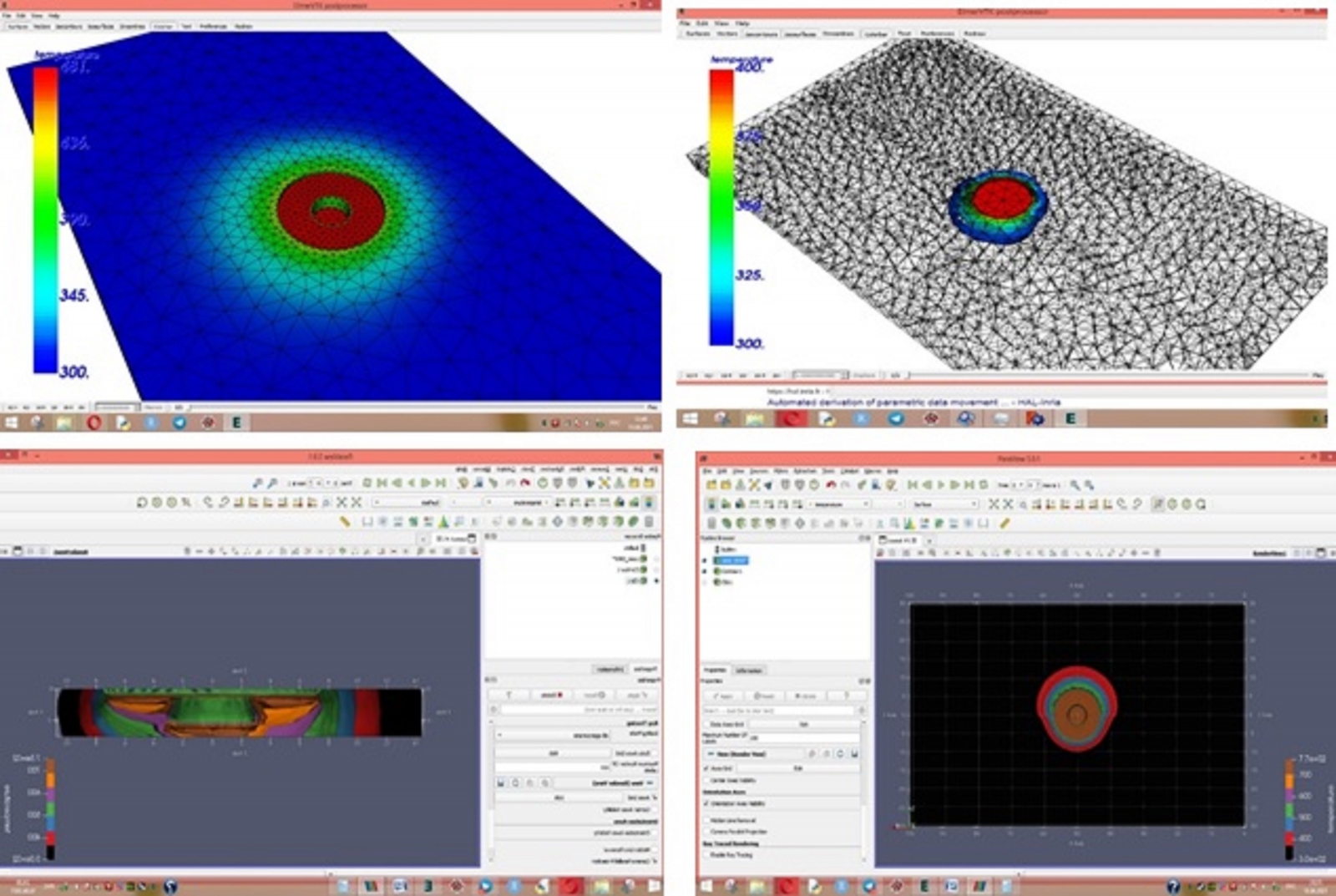Viewport: 1336px width, 896px height.
Task: Uncheck Orientation Axes Visibility option
Action: [707, 803]
